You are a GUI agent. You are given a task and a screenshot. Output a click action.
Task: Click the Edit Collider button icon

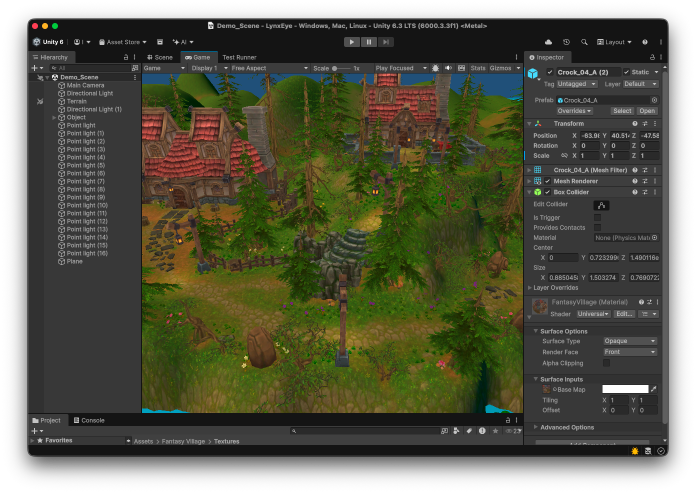pyautogui.click(x=601, y=205)
